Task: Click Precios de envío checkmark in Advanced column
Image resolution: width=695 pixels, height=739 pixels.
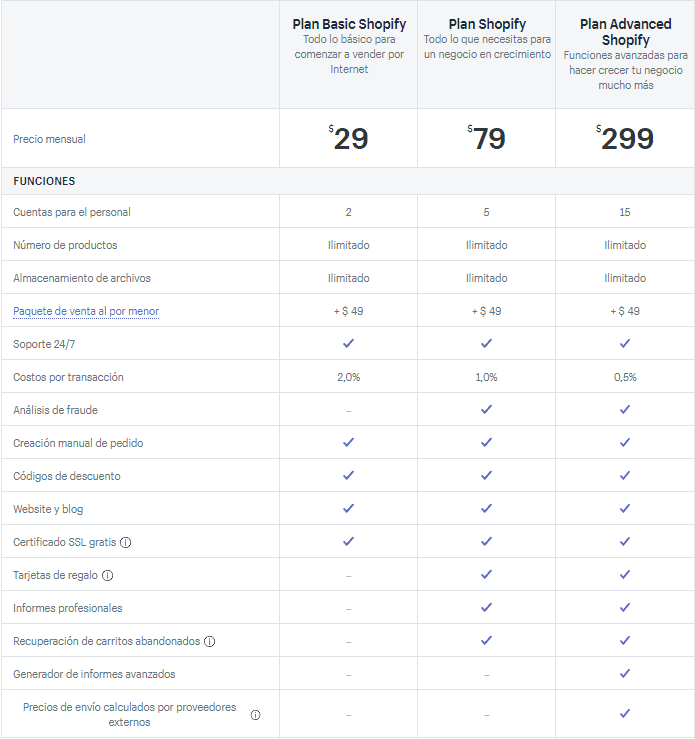Action: pos(625,714)
